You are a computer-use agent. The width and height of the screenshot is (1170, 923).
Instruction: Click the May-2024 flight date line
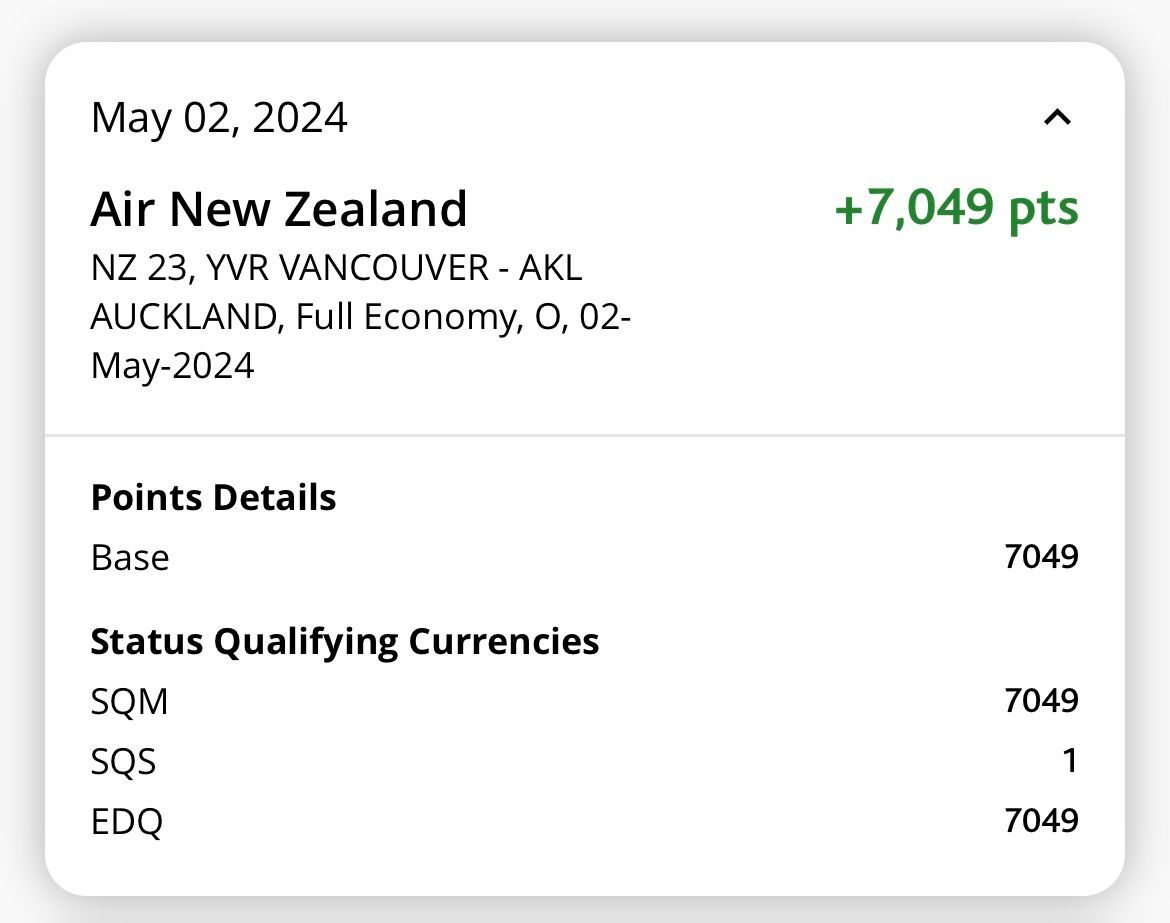pyautogui.click(x=172, y=366)
